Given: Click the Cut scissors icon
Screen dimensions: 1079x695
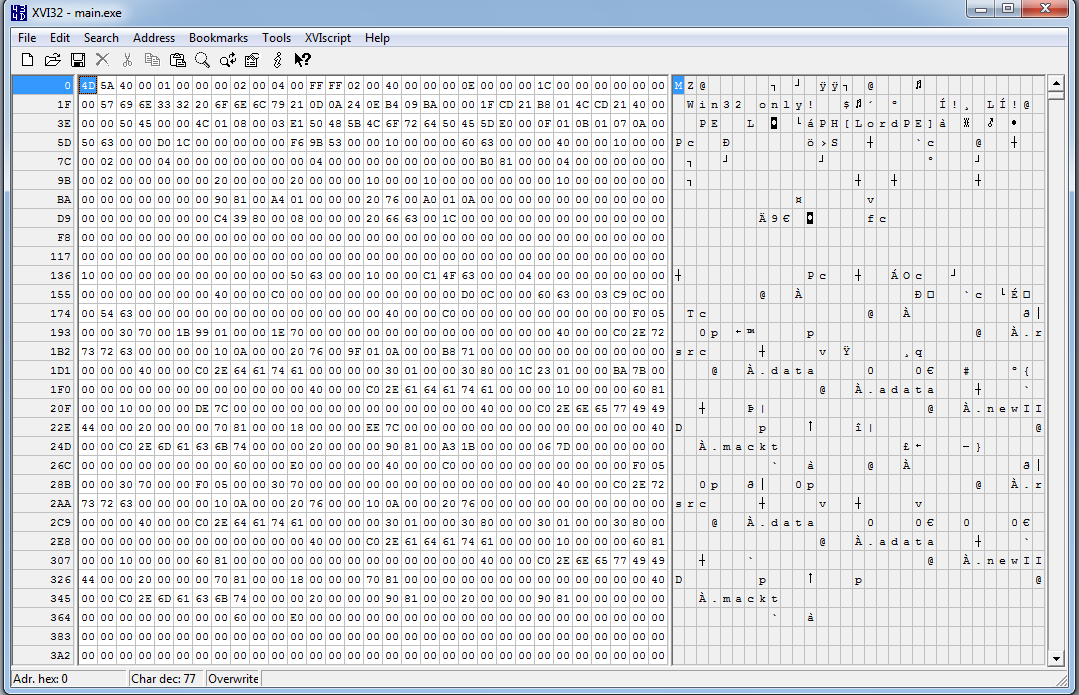Looking at the screenshot, I should pyautogui.click(x=127, y=60).
